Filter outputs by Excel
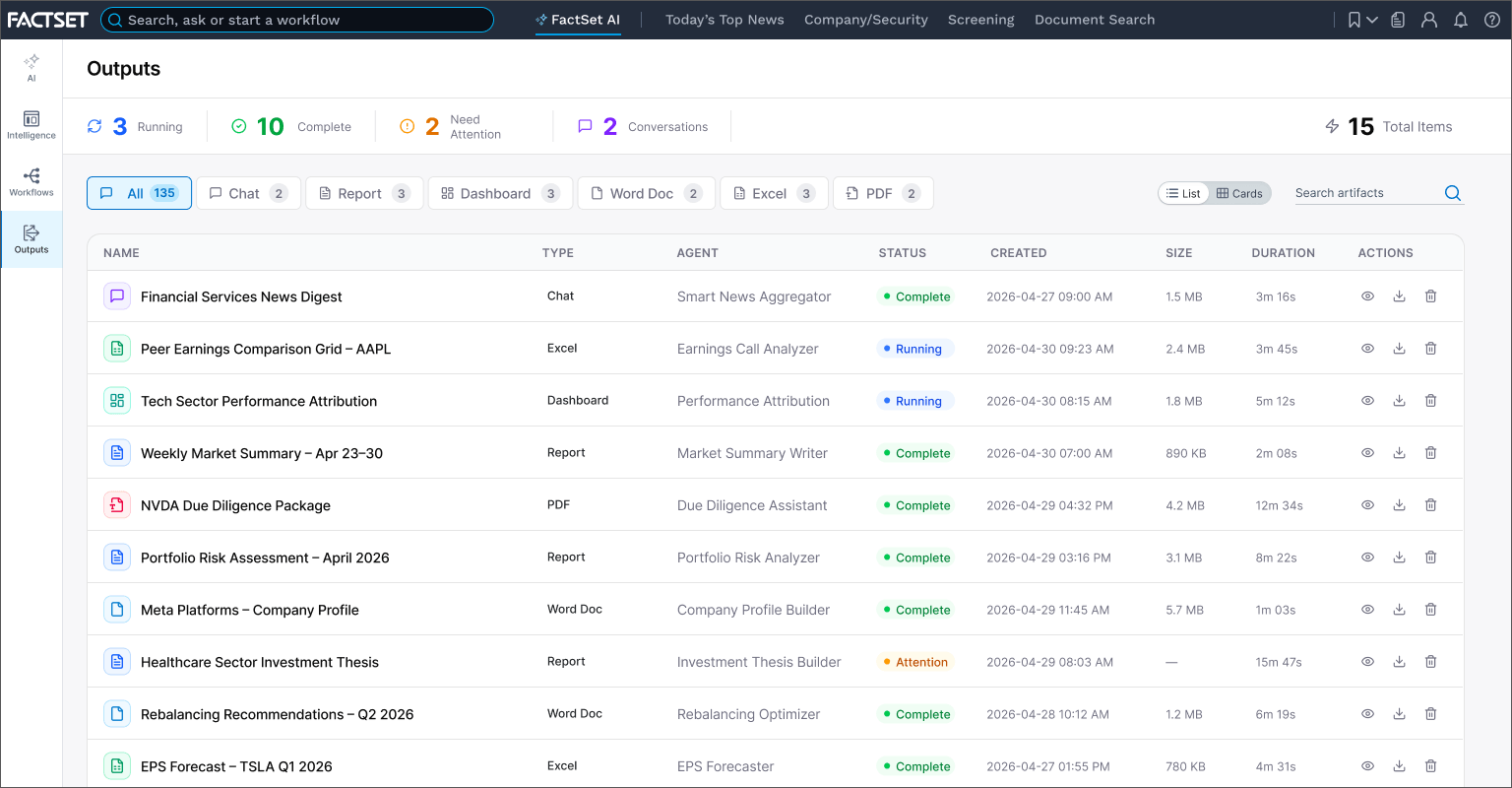Image resolution: width=1512 pixels, height=788 pixels. pos(774,193)
